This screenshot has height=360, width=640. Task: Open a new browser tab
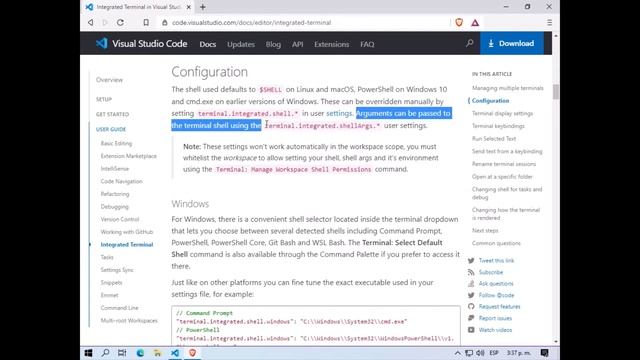(x=203, y=7)
